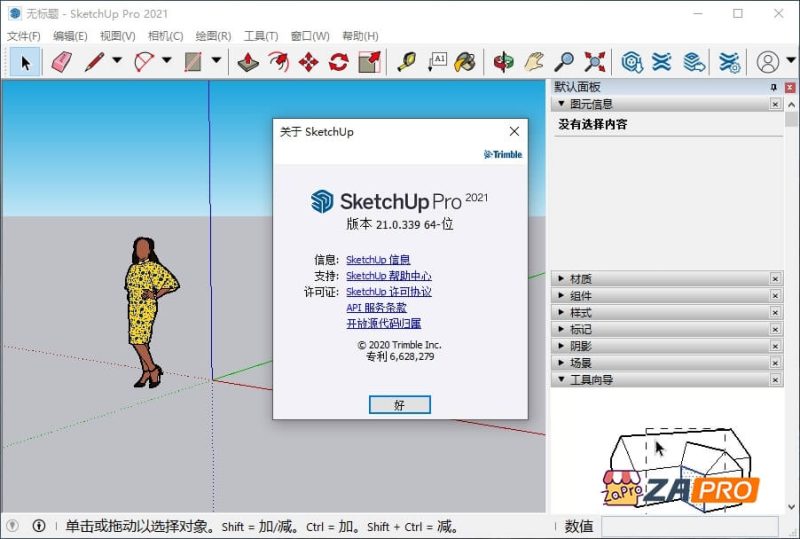Open the line tool dropdown arrow
The width and height of the screenshot is (800, 539).
tap(117, 62)
